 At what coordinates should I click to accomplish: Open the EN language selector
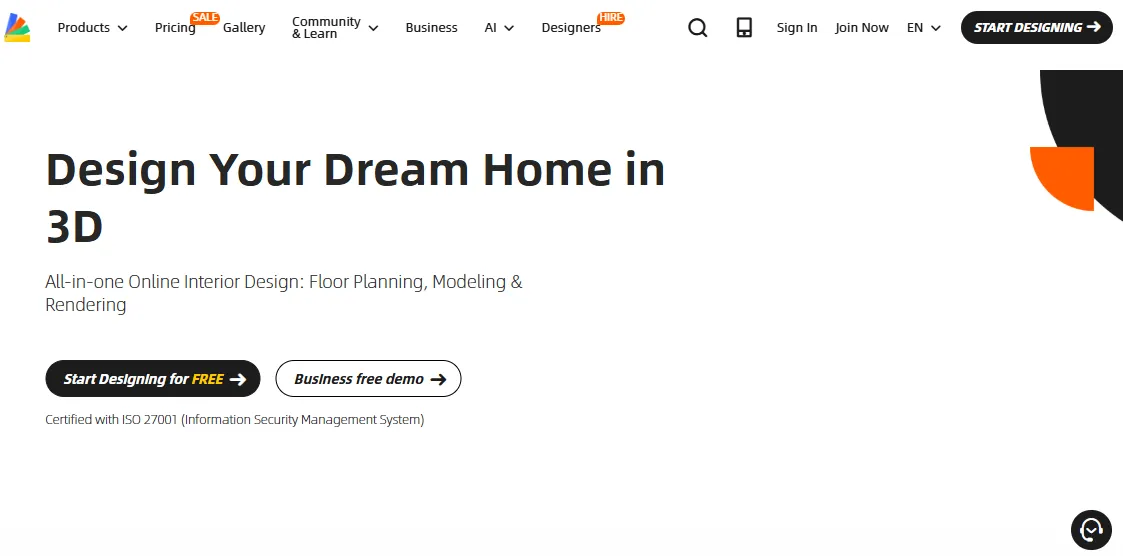coord(923,28)
